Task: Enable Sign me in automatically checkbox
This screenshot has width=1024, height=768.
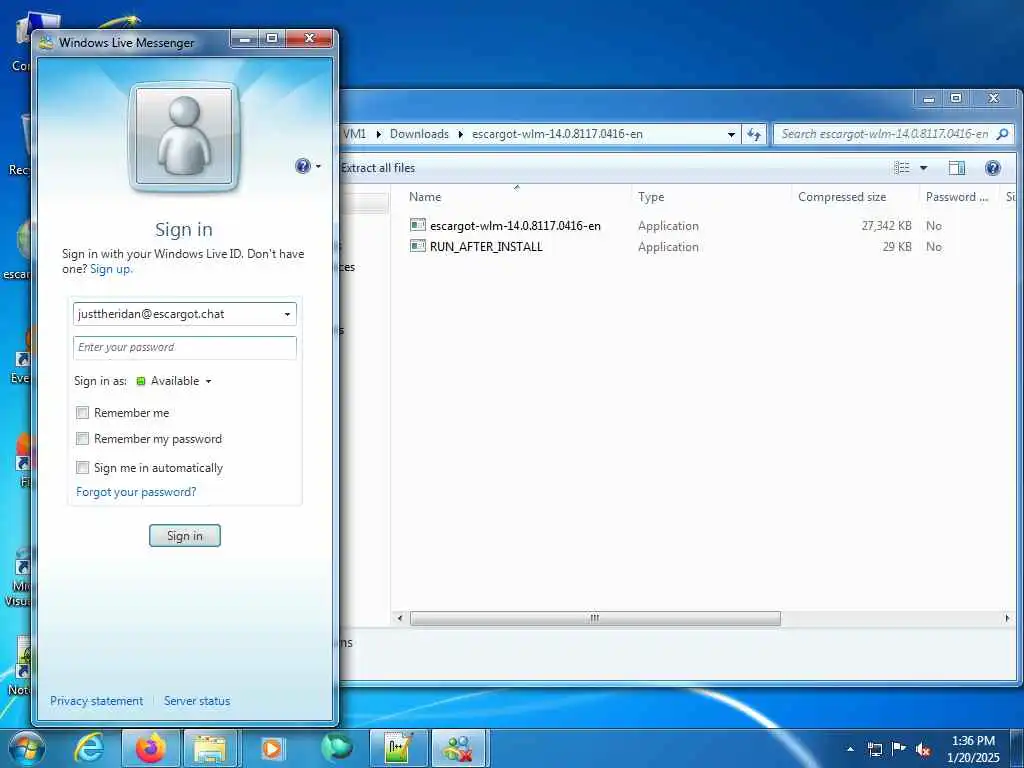Action: pyautogui.click(x=82, y=468)
